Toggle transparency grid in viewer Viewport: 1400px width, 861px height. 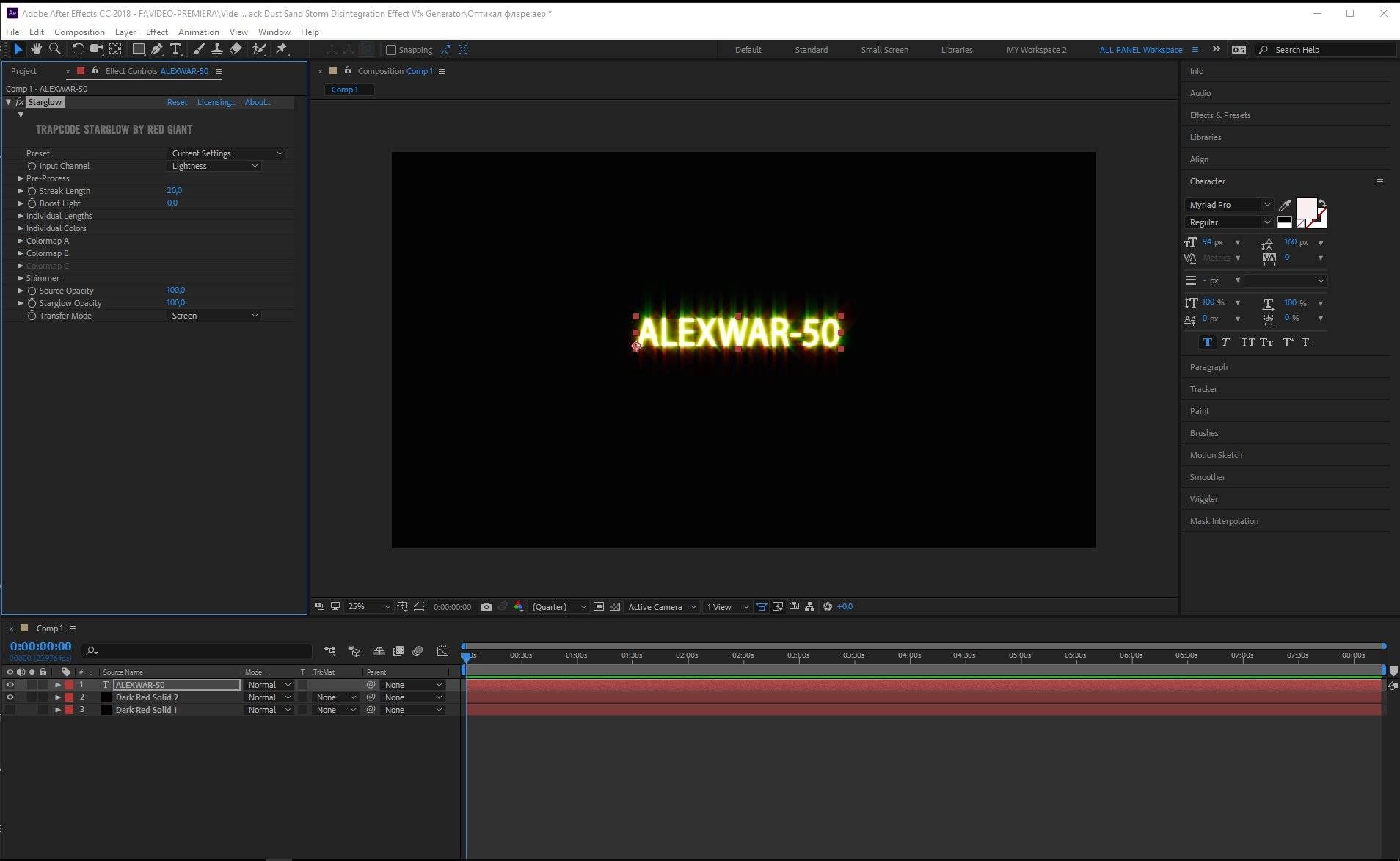615,607
